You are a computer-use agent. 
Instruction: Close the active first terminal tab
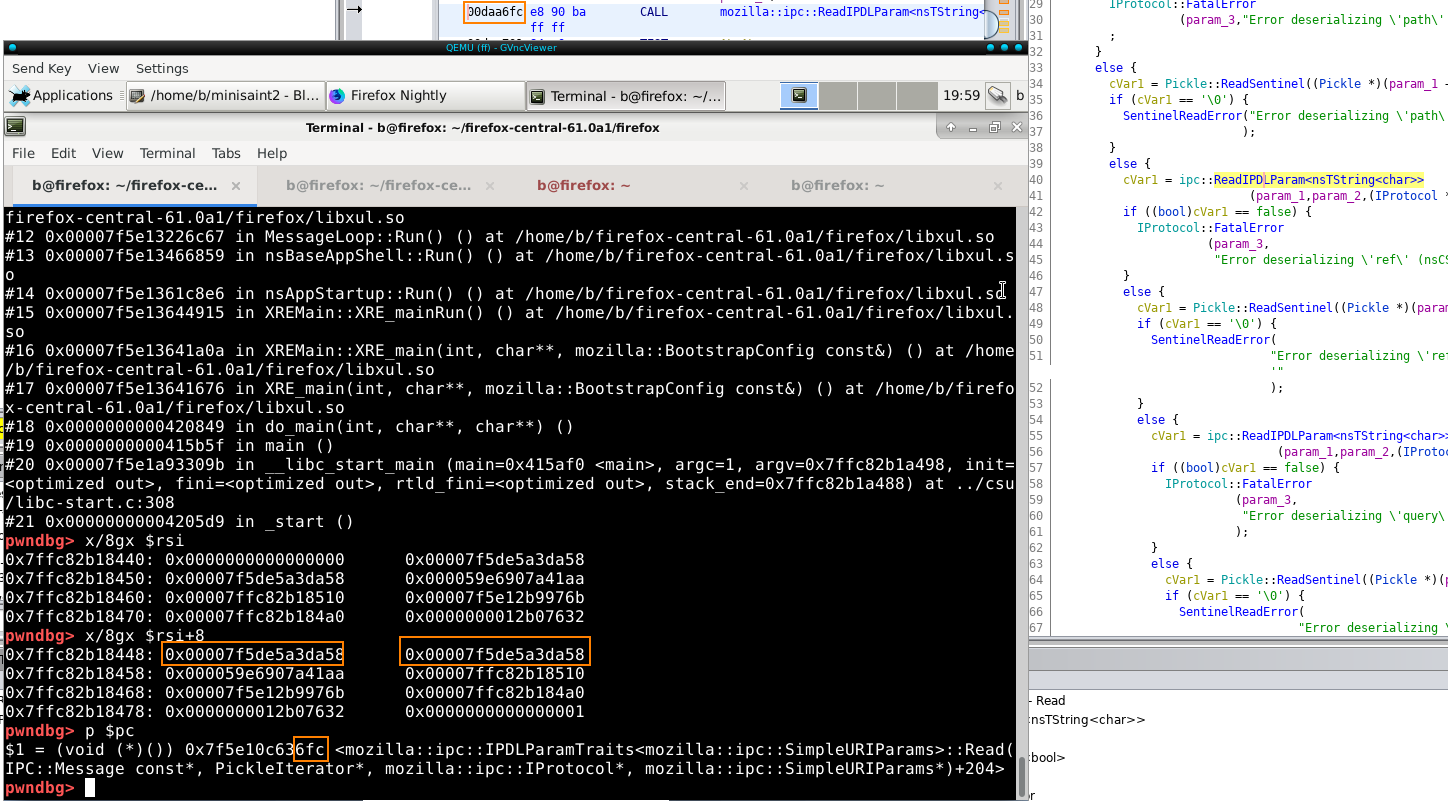coord(236,186)
